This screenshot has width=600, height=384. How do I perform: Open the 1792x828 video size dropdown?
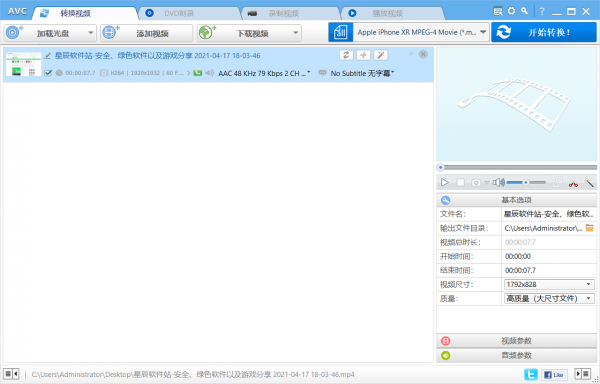coord(549,284)
